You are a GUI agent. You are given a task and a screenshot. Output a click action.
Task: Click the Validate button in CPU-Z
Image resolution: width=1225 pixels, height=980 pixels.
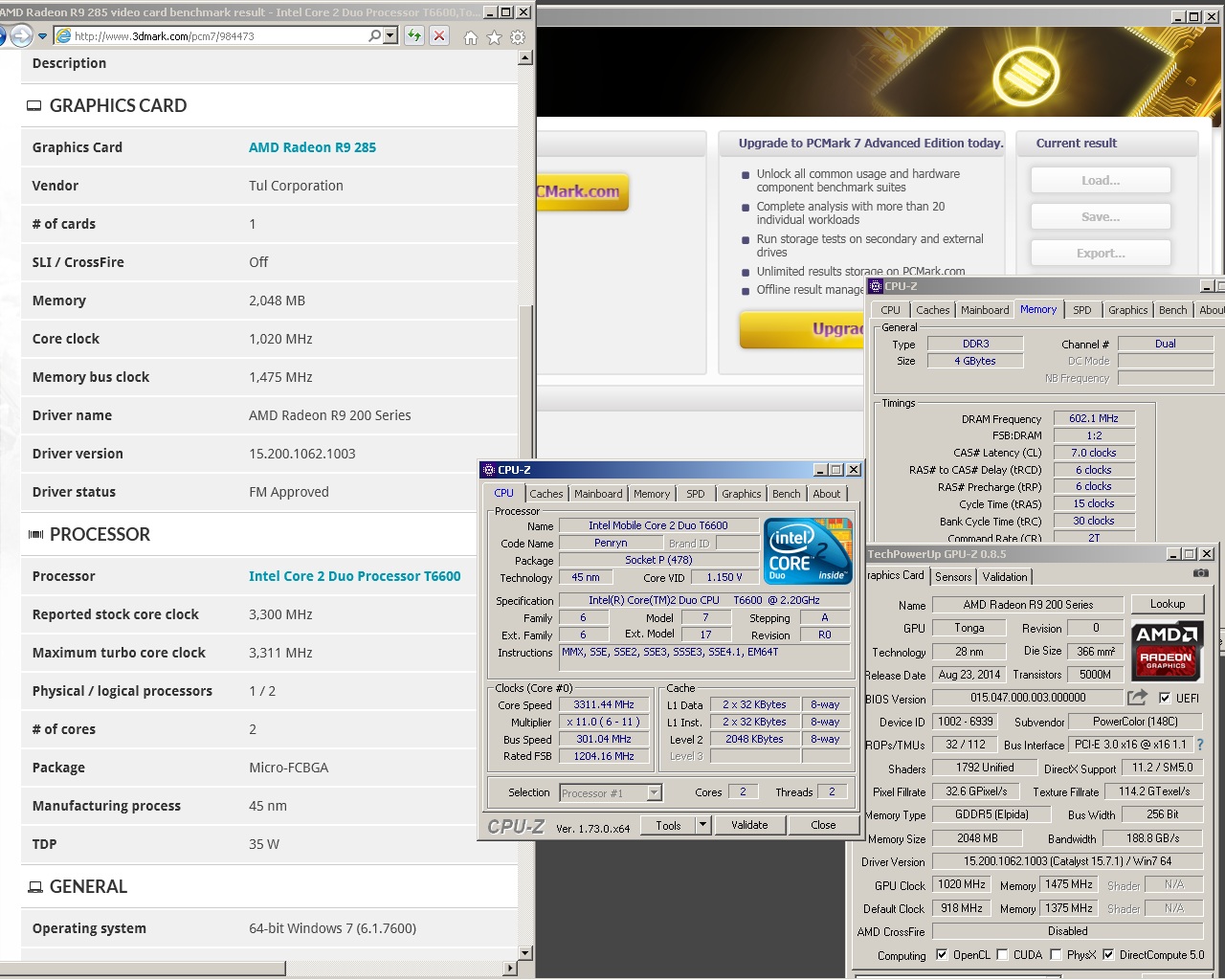(749, 825)
